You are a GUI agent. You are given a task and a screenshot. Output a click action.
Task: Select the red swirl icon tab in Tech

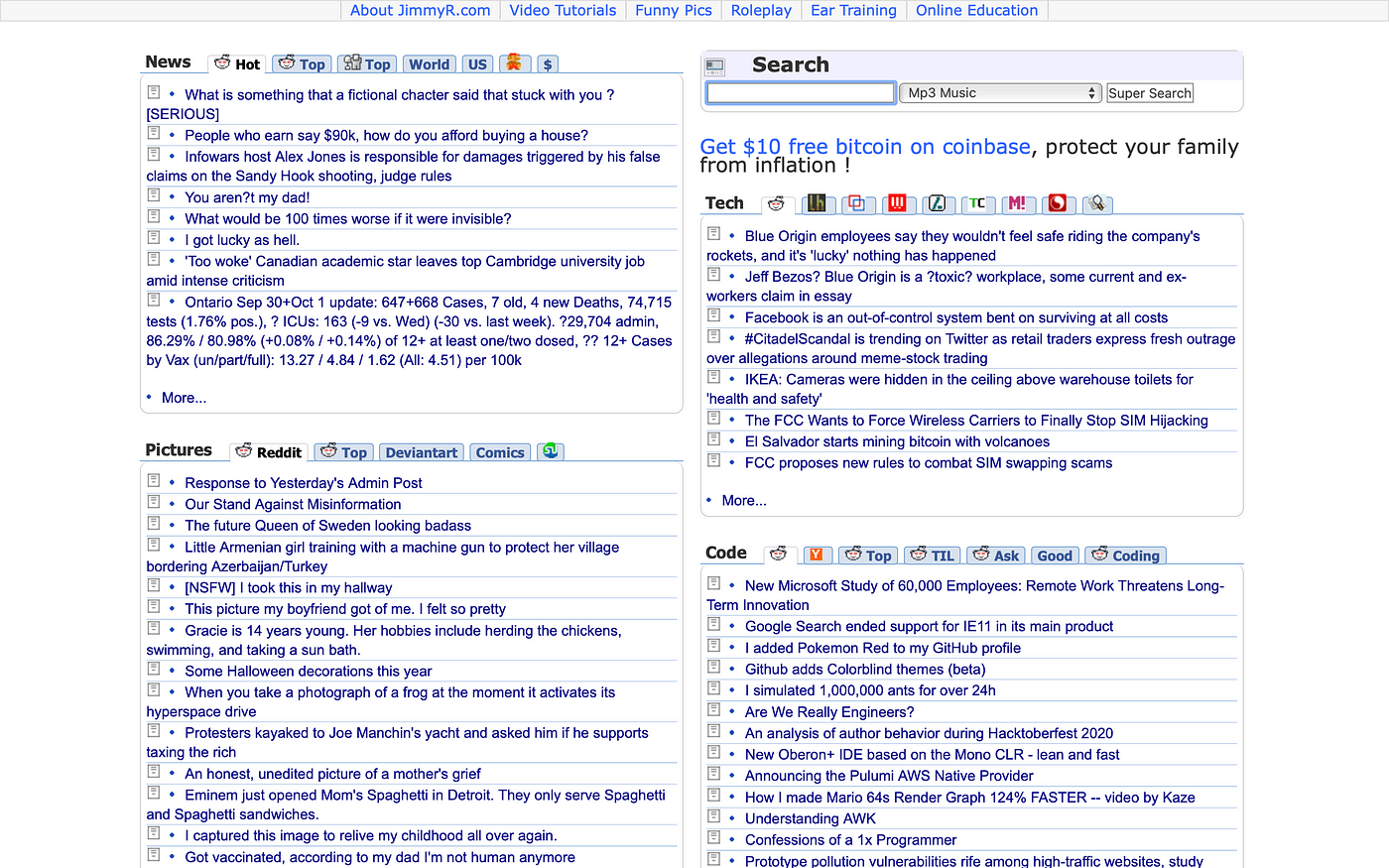(x=1058, y=203)
